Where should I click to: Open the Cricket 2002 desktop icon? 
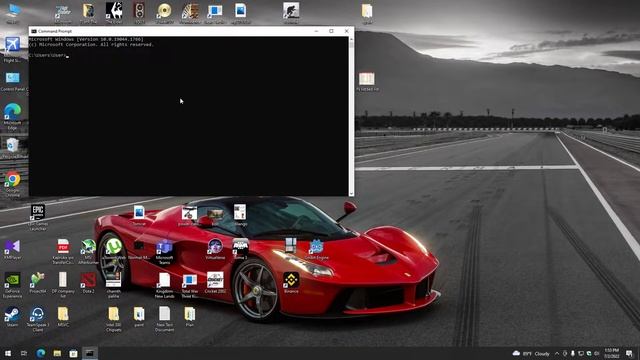click(x=215, y=283)
